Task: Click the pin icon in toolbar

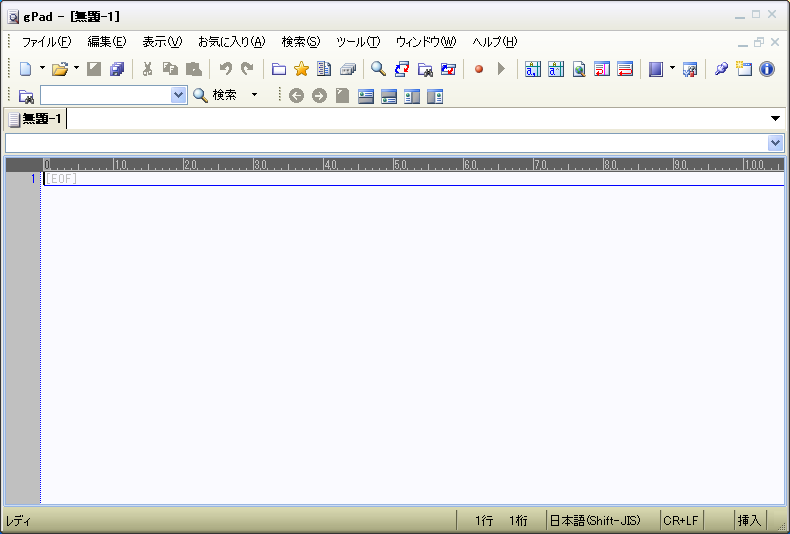Action: coord(721,69)
